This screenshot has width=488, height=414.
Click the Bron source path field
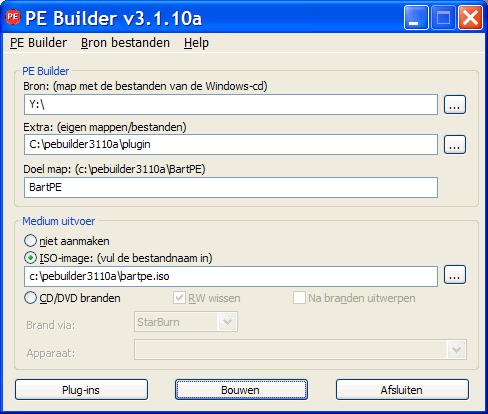231,105
